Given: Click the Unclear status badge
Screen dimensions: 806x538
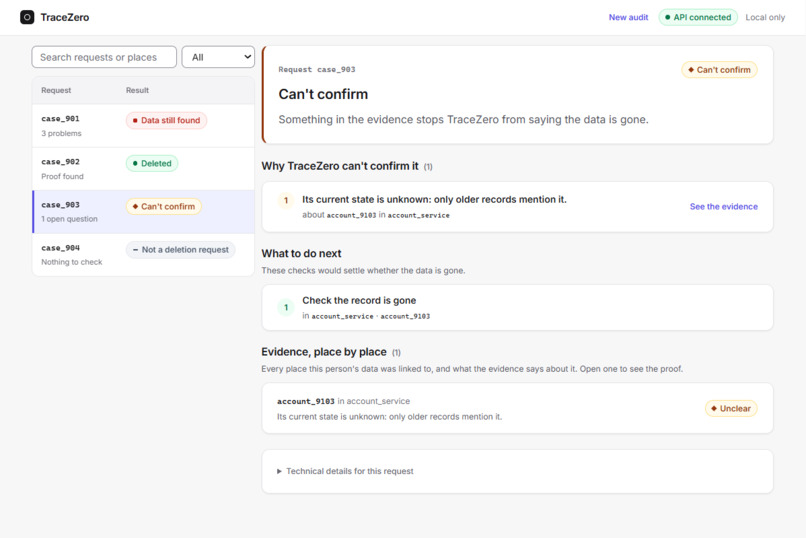Looking at the screenshot, I should tap(730, 409).
